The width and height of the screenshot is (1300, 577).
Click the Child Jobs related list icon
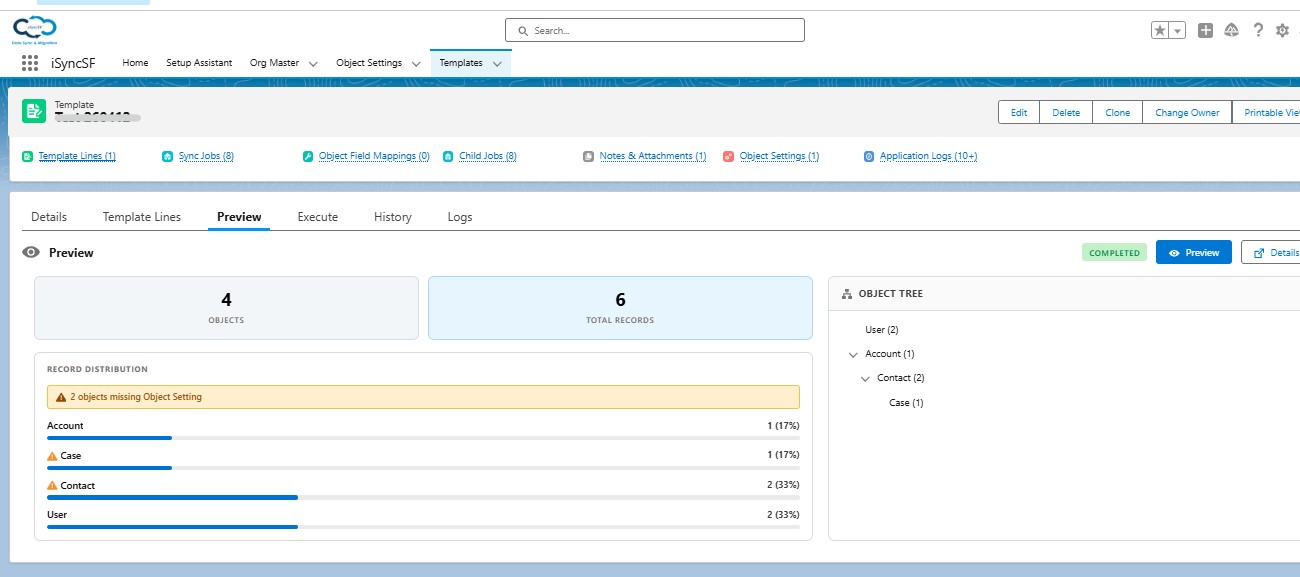(x=449, y=156)
